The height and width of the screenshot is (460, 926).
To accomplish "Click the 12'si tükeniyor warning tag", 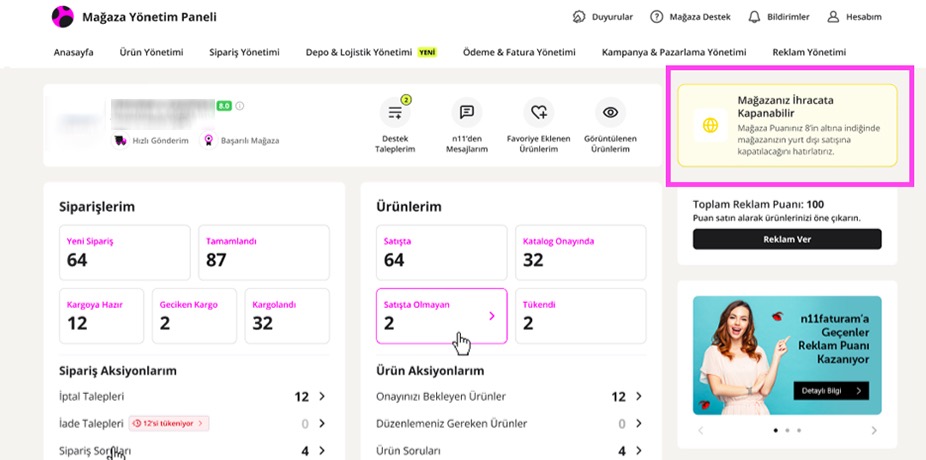I will point(169,423).
